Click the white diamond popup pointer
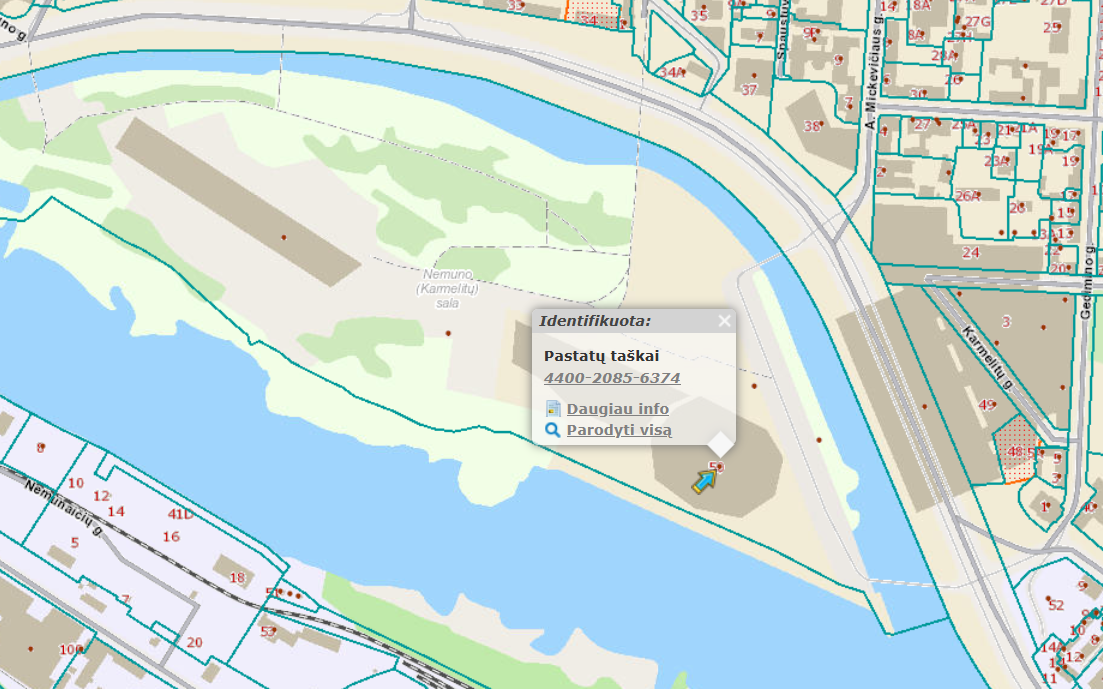This screenshot has height=689, width=1103. point(721,443)
